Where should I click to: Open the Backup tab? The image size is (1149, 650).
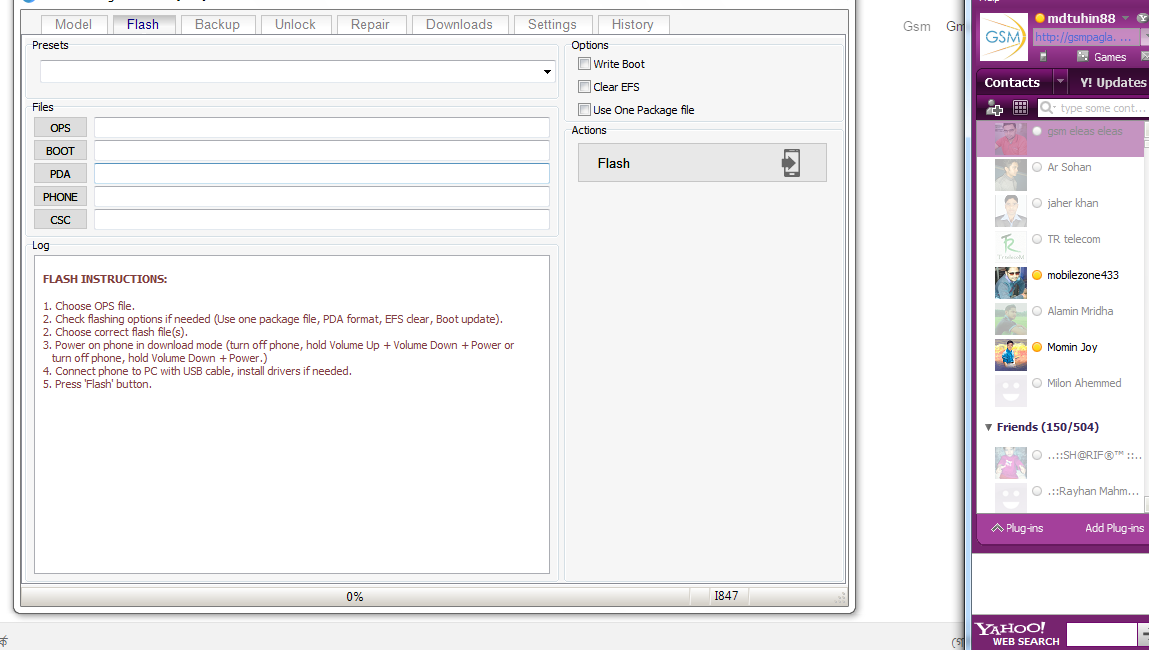pos(217,24)
